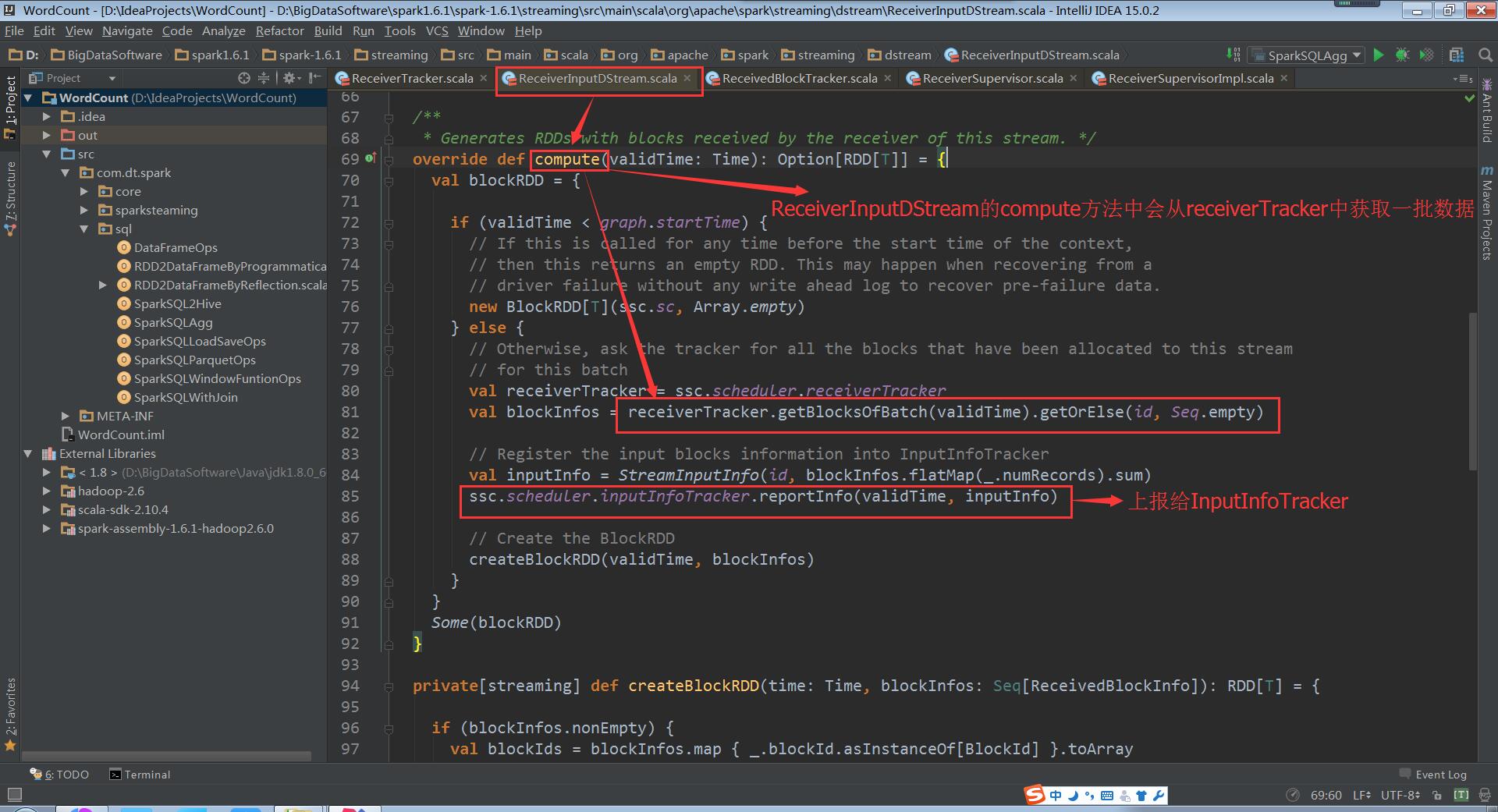Toggle the 1: Project side tab
The height and width of the screenshot is (812, 1498).
(10, 108)
